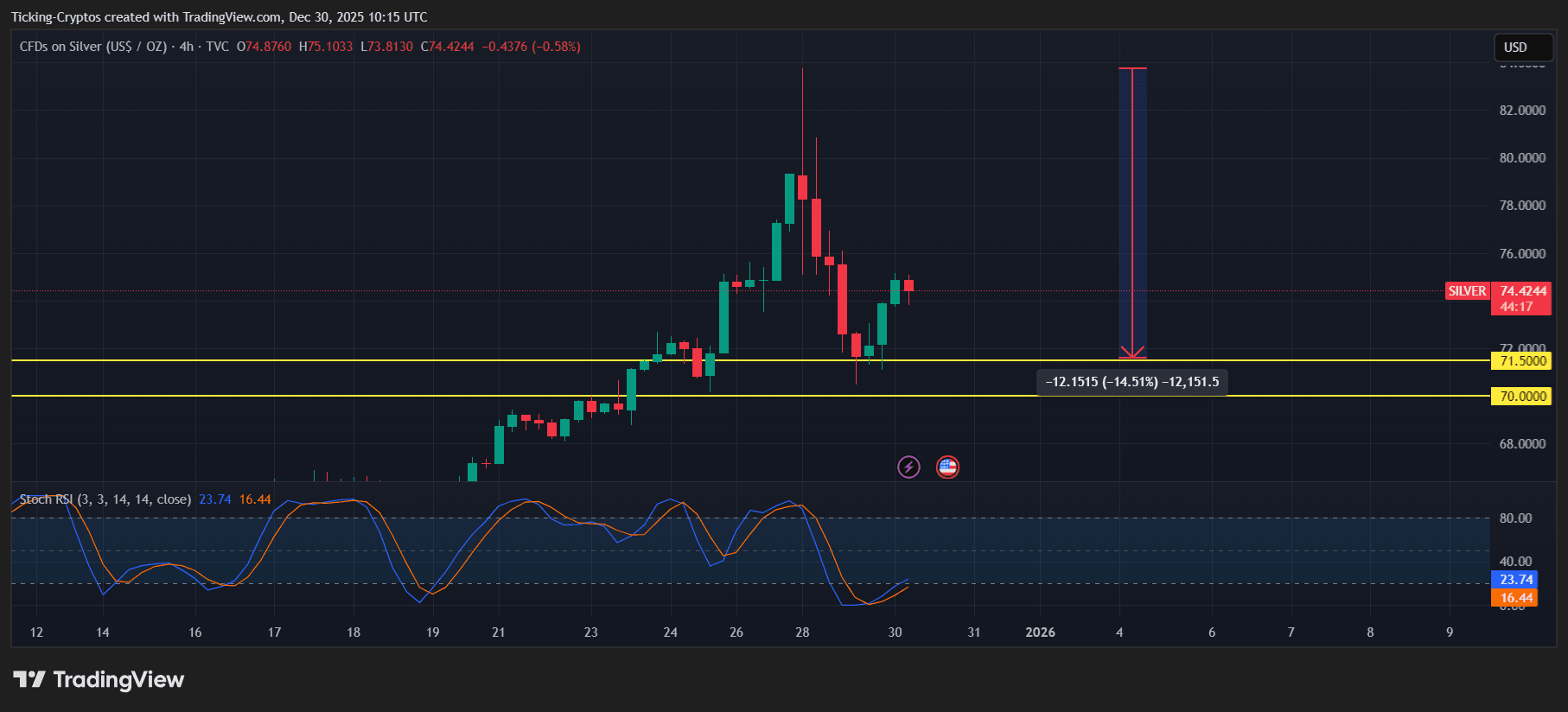
Task: Open the US flag economic event marker
Action: point(947,467)
